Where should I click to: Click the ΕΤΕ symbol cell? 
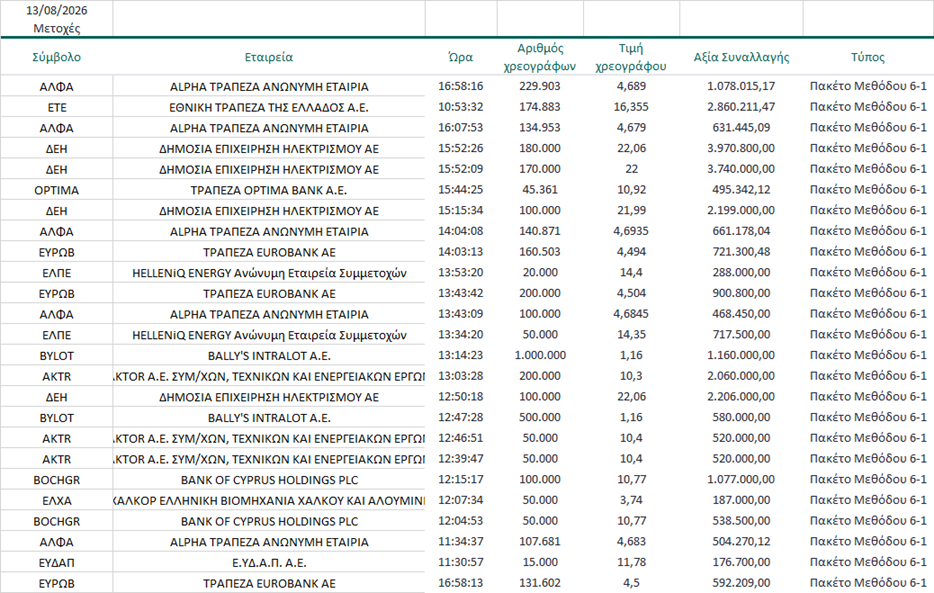coord(57,108)
